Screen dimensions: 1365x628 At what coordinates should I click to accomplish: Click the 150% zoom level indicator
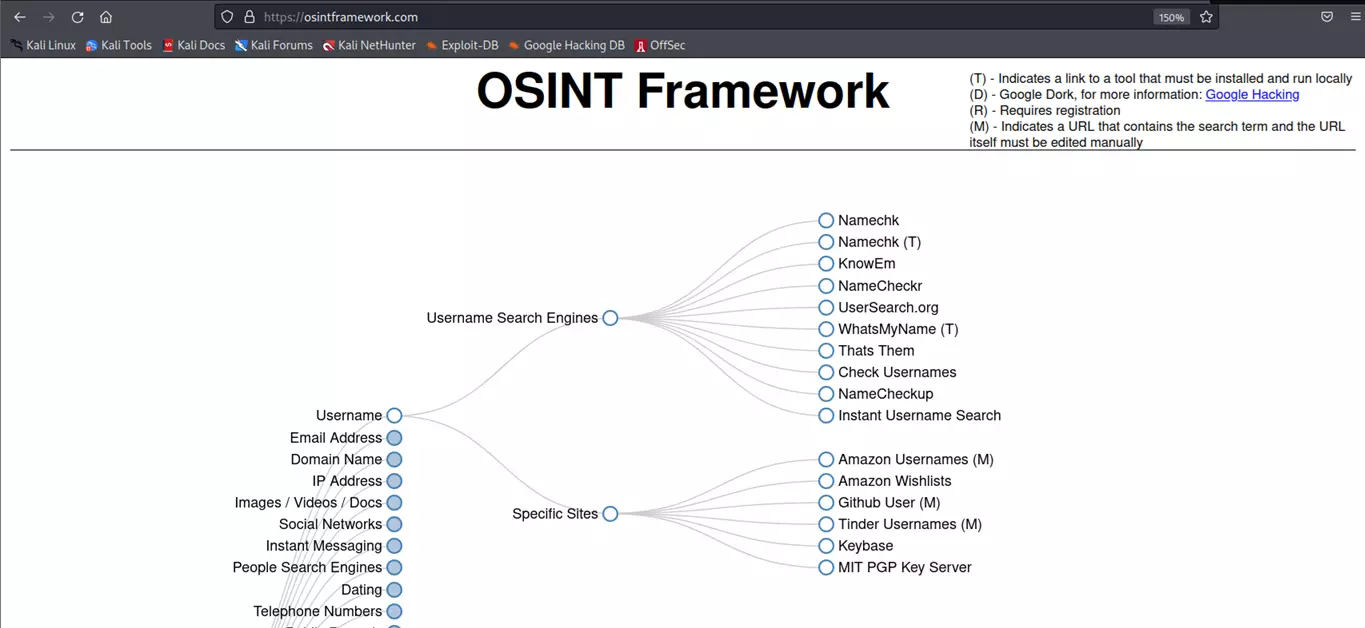[x=1171, y=17]
